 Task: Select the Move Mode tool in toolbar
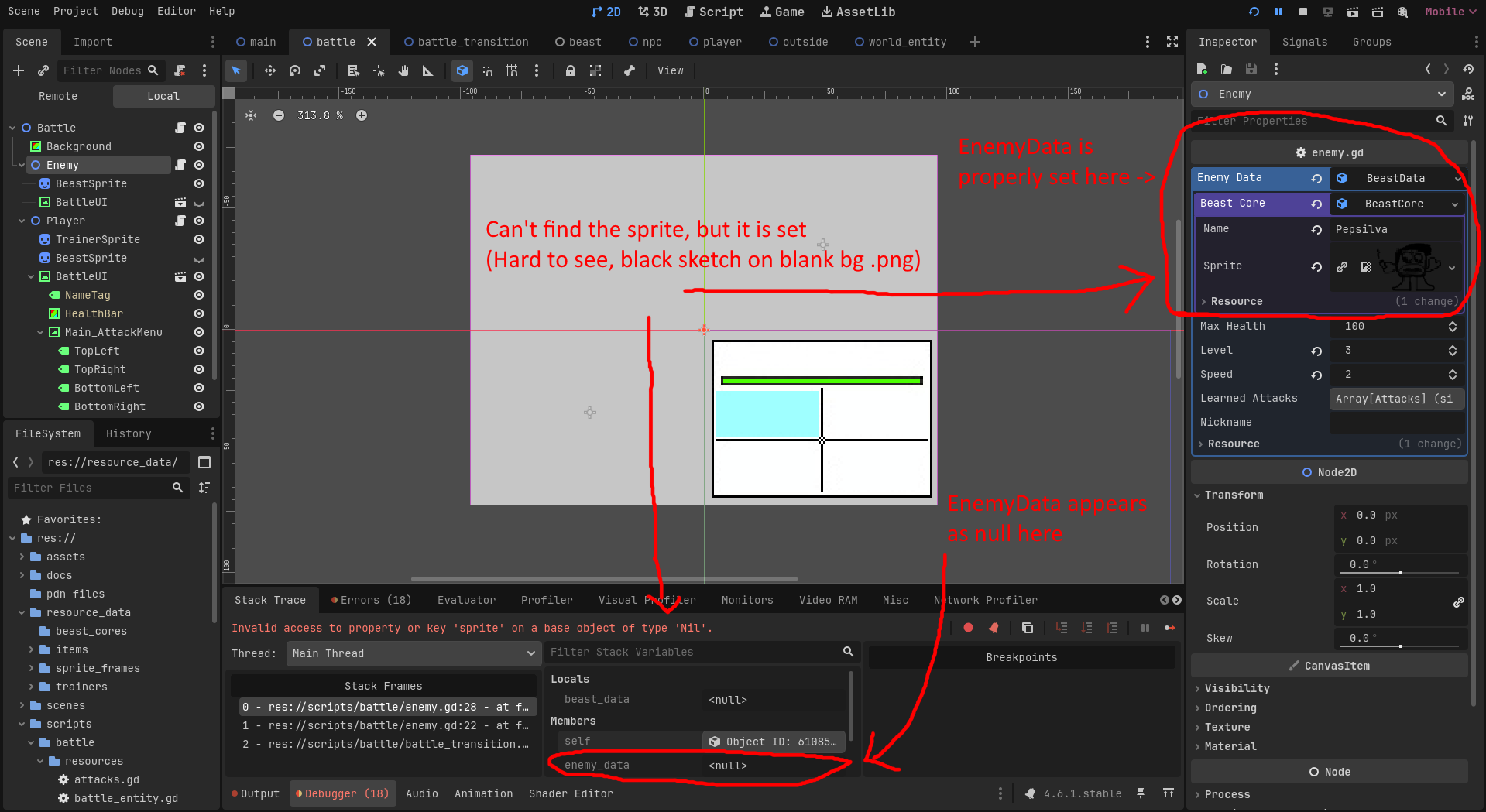[269, 70]
